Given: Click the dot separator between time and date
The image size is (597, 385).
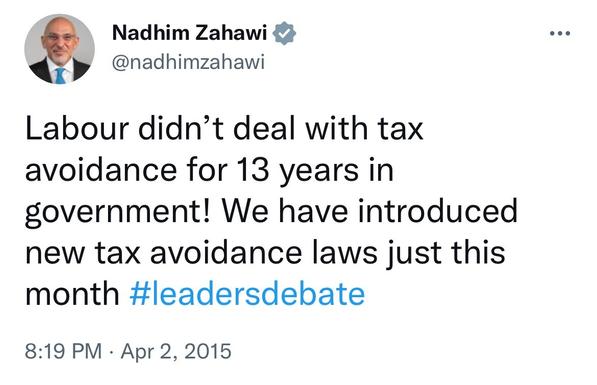Looking at the screenshot, I should coord(111,351).
